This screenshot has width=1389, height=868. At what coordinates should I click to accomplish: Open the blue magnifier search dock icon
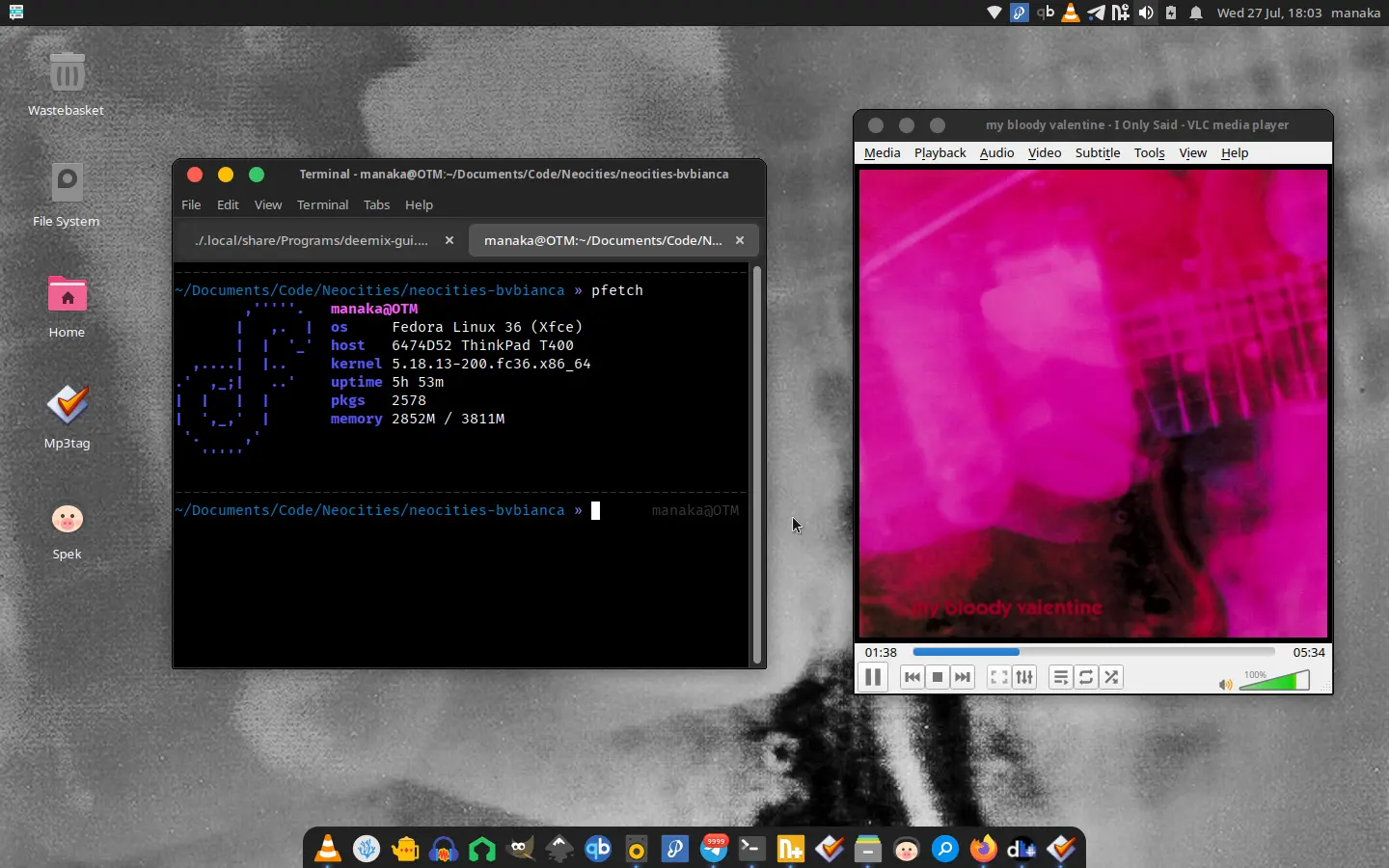click(x=944, y=849)
